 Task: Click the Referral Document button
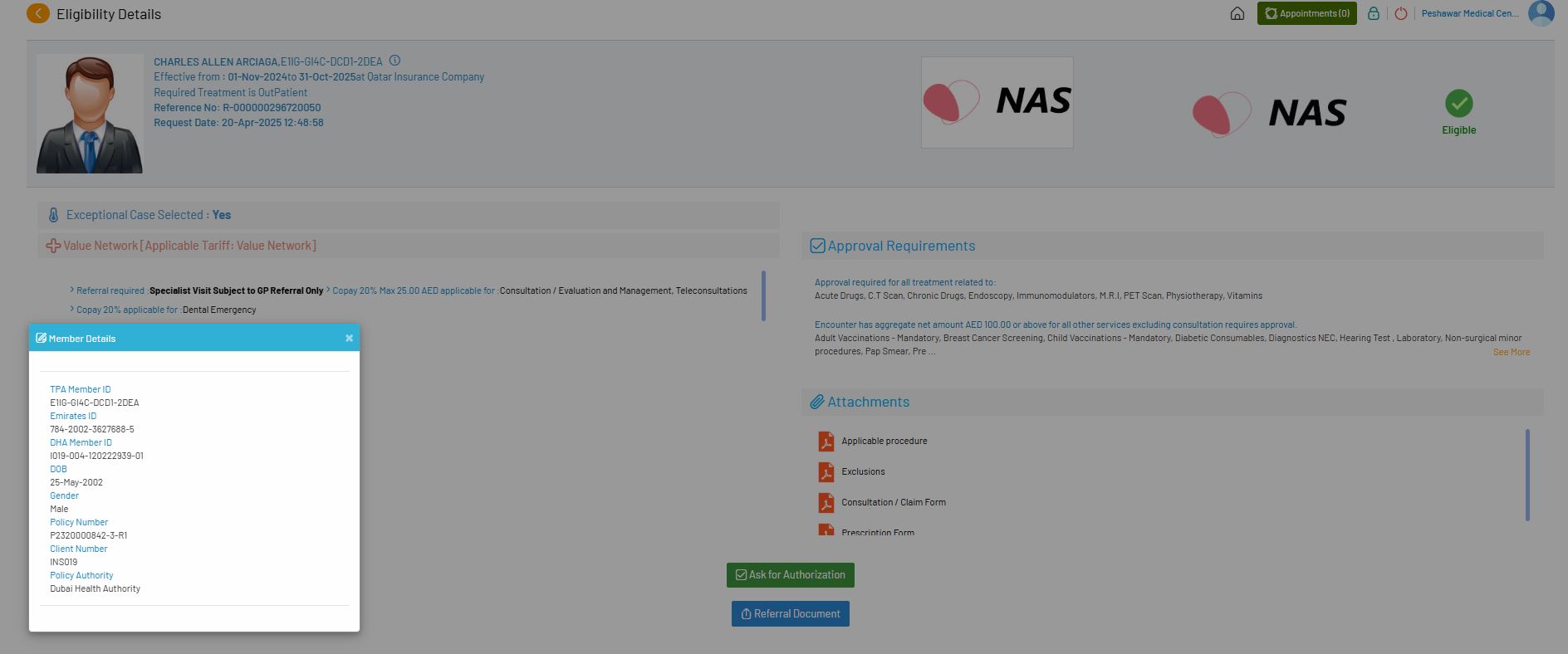pyautogui.click(x=790, y=614)
